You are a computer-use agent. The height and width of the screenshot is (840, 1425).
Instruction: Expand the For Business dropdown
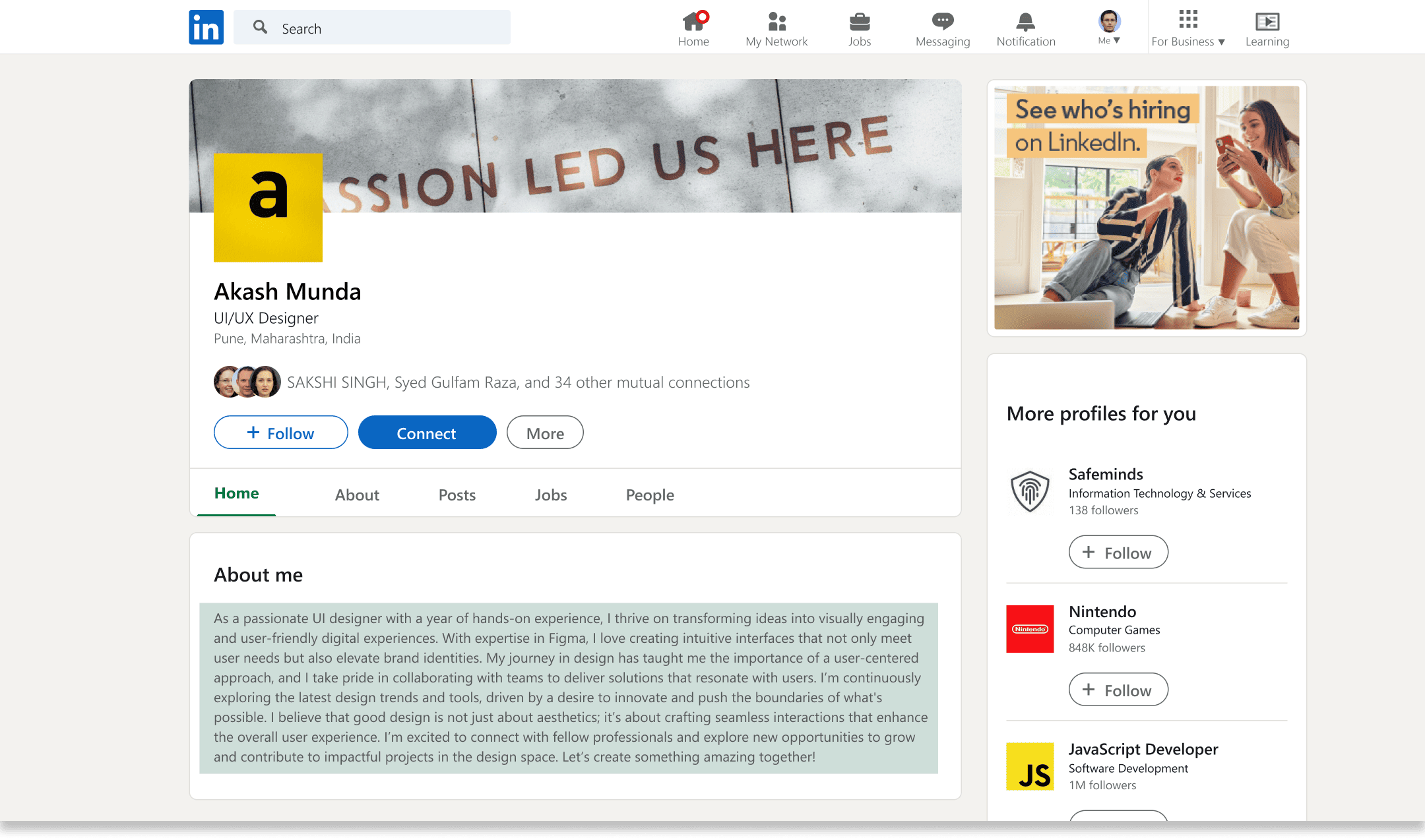(1188, 29)
